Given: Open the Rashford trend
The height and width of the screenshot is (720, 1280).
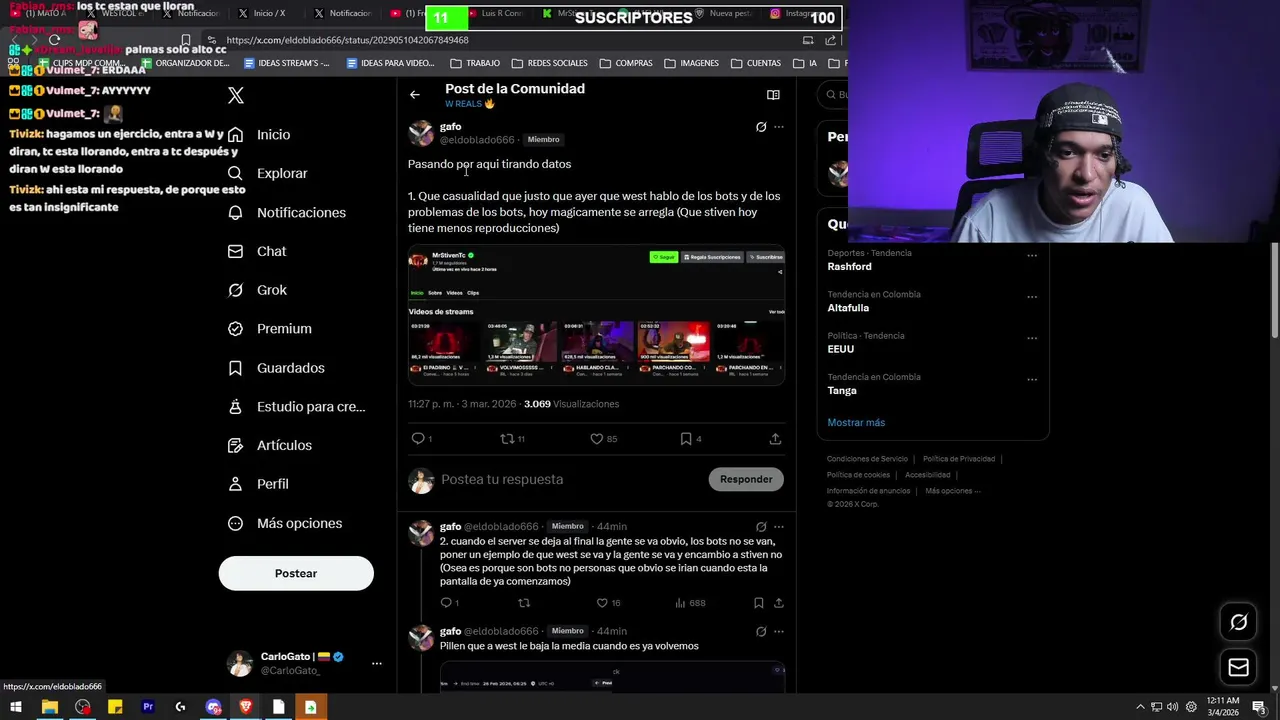Looking at the screenshot, I should click(x=849, y=267).
